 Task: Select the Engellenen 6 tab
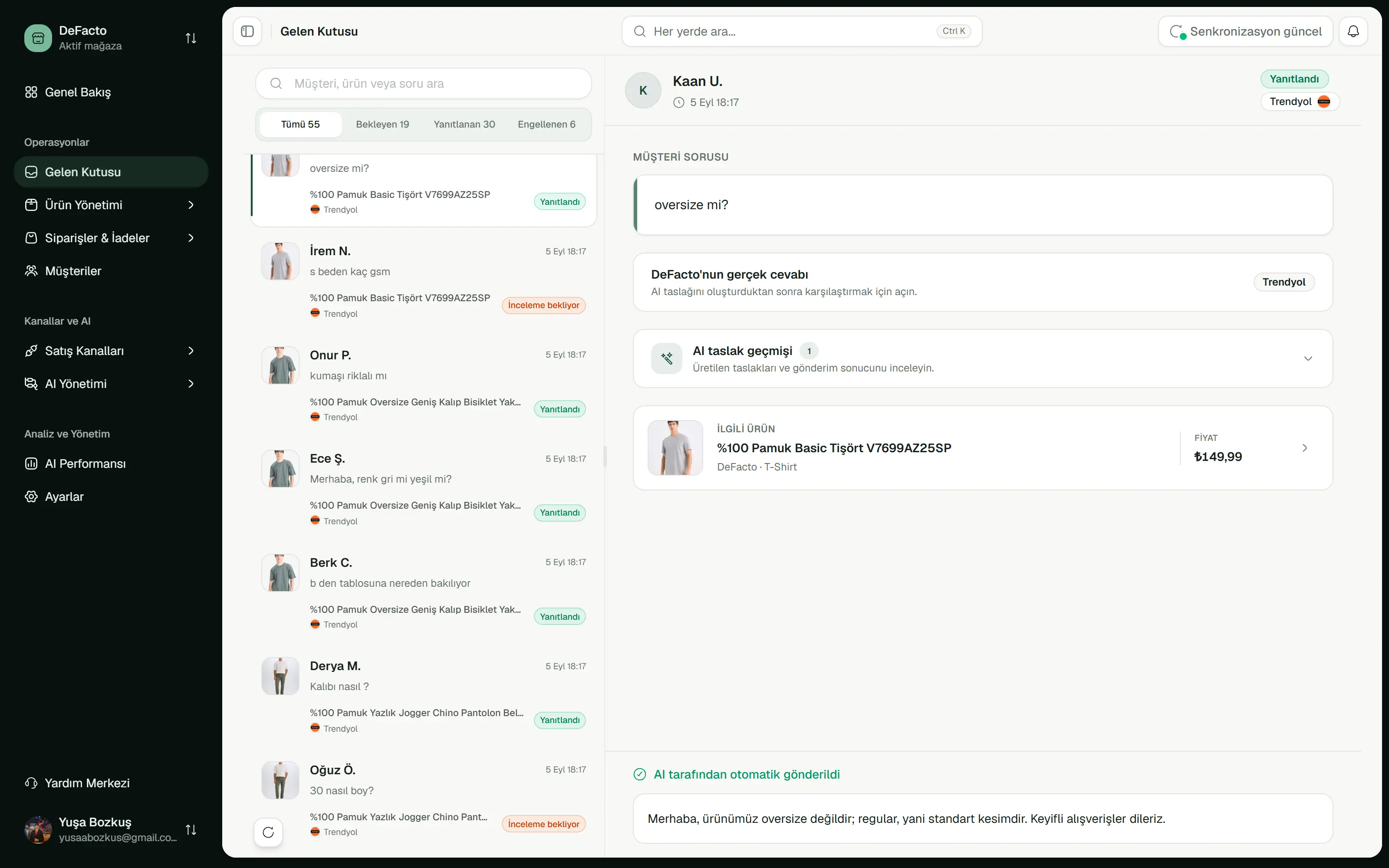tap(546, 124)
